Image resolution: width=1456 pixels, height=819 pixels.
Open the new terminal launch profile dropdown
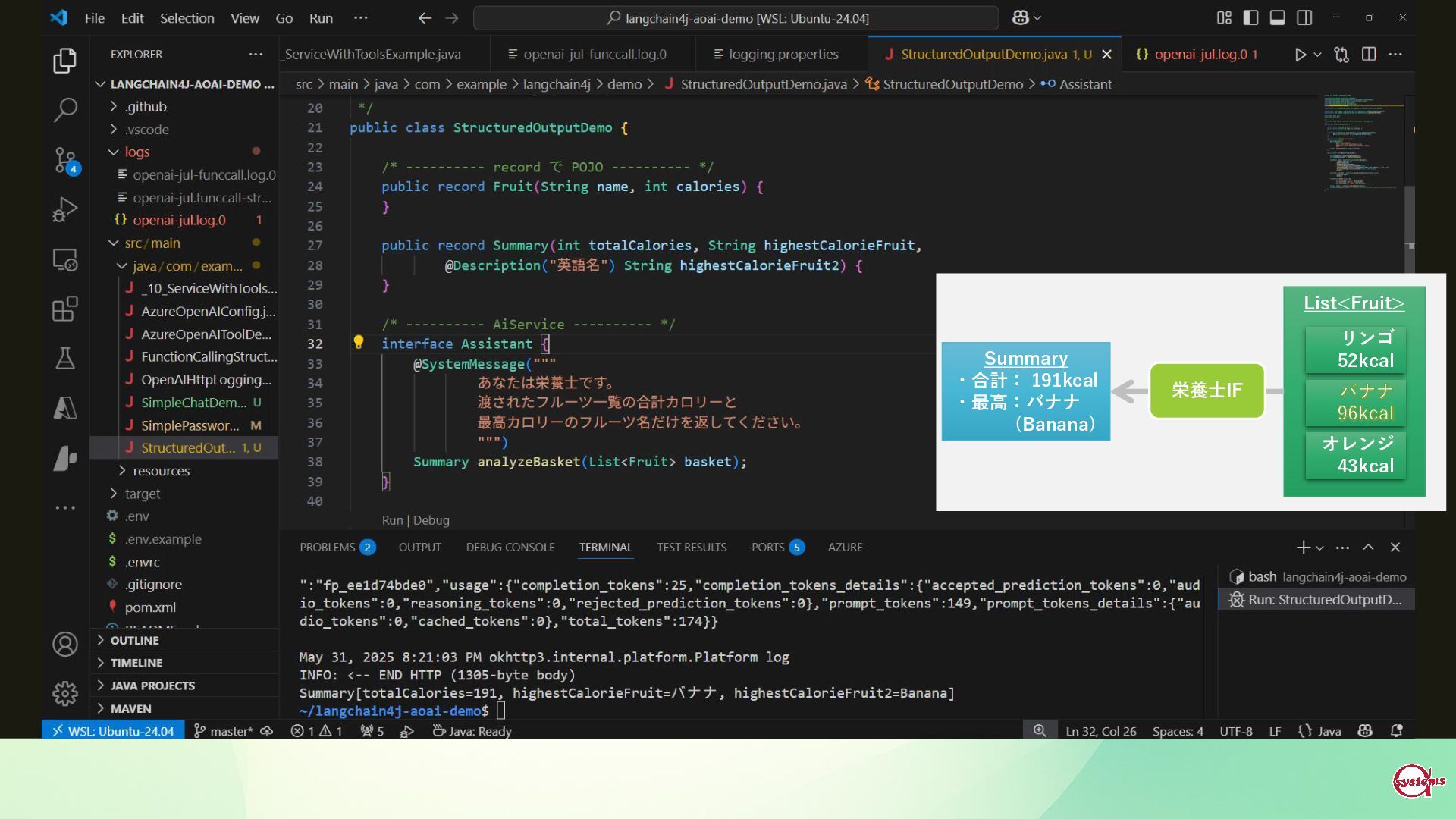[1319, 547]
